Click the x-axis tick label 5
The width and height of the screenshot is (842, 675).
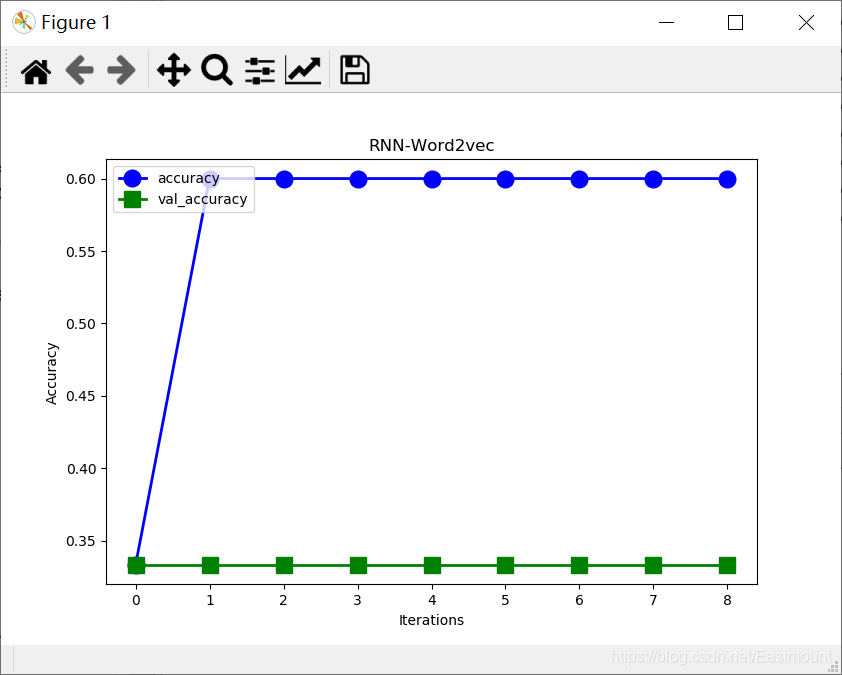(505, 600)
